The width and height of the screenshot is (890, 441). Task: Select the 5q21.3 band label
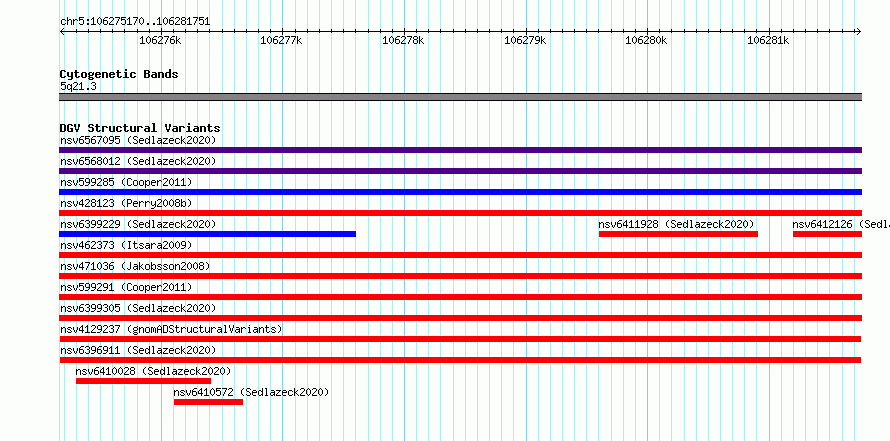point(78,86)
